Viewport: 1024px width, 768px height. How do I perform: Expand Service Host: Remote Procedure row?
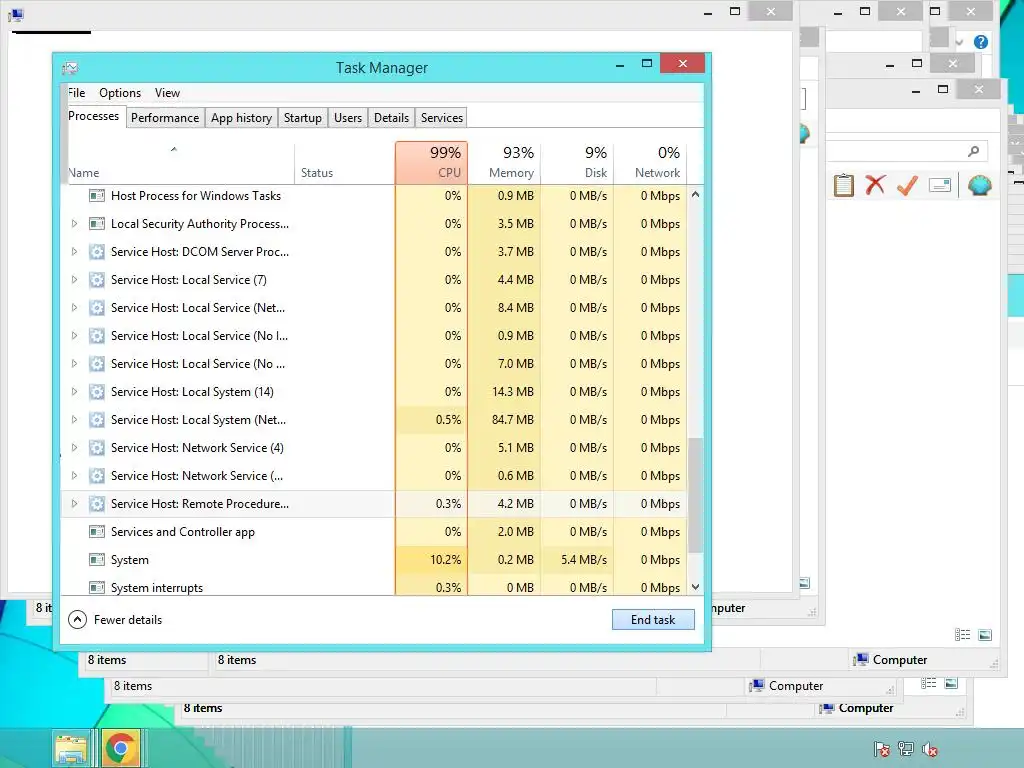pyautogui.click(x=74, y=504)
